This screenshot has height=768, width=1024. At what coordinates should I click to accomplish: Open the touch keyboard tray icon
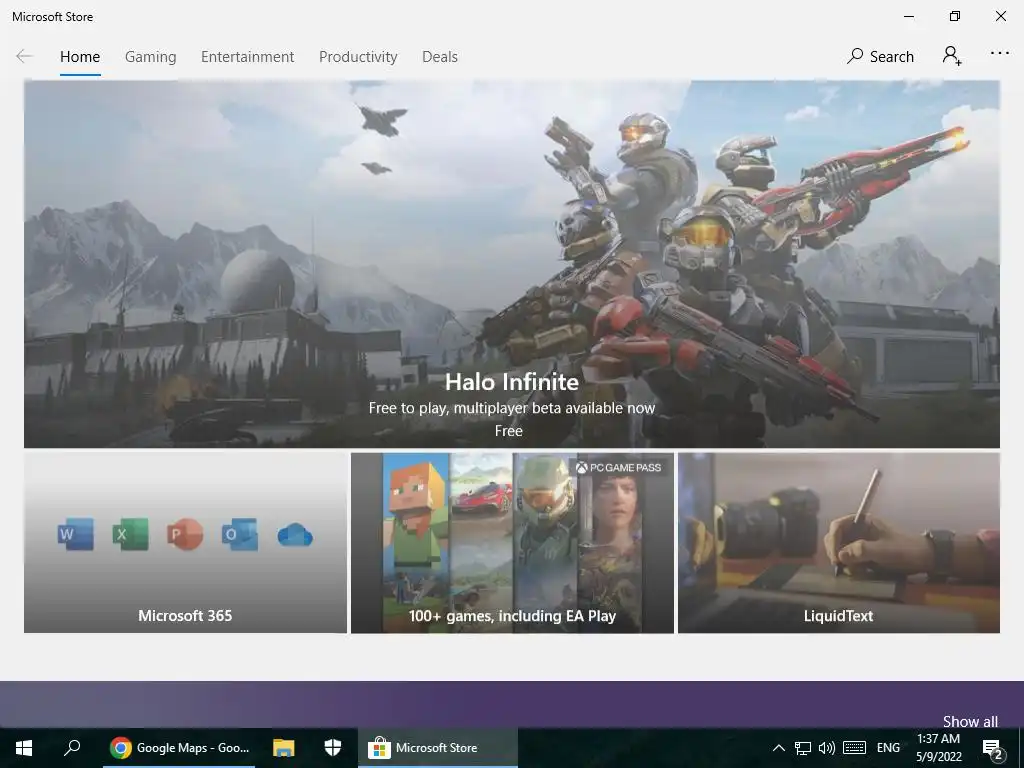pyautogui.click(x=854, y=748)
